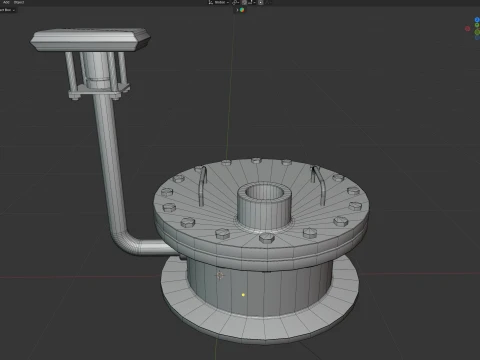Click the 3D cursor on the cylinder
The height and width of the screenshot is (360, 480).
tap(220, 275)
